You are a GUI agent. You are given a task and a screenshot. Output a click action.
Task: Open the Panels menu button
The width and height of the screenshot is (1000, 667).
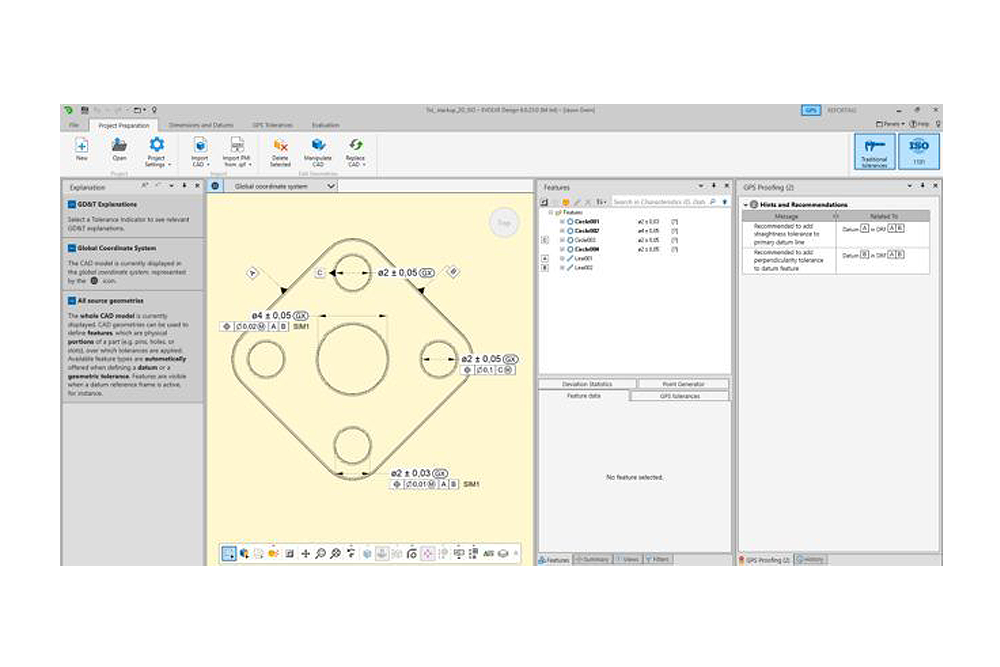889,124
